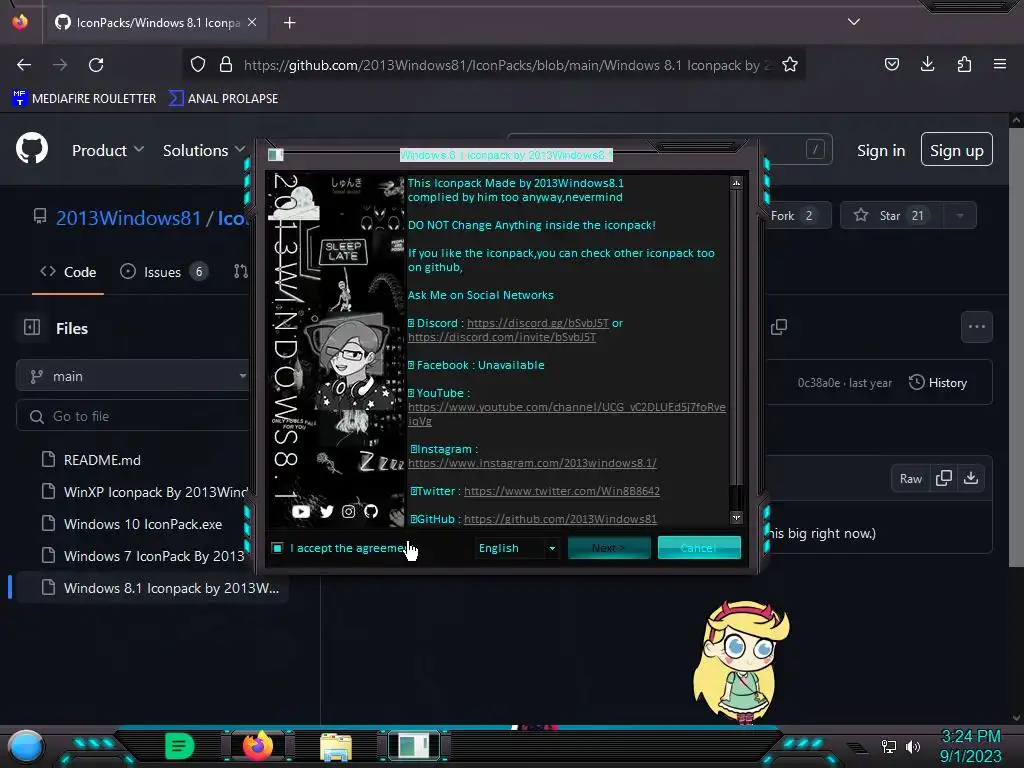Expand the Product menu on GitHub
Viewport: 1024px width, 768px height.
(x=108, y=150)
